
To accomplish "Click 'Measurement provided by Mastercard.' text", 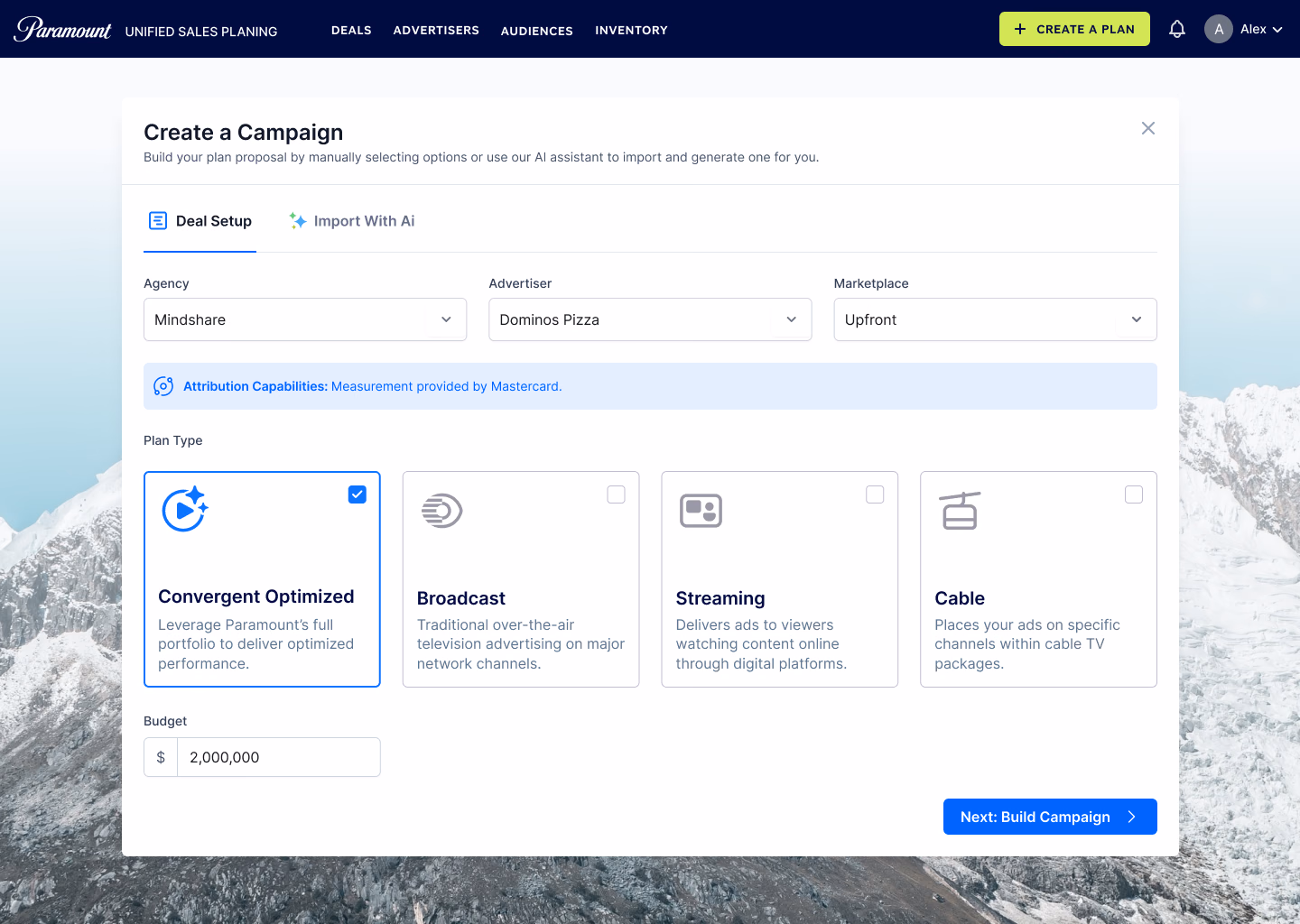I will pos(447,386).
